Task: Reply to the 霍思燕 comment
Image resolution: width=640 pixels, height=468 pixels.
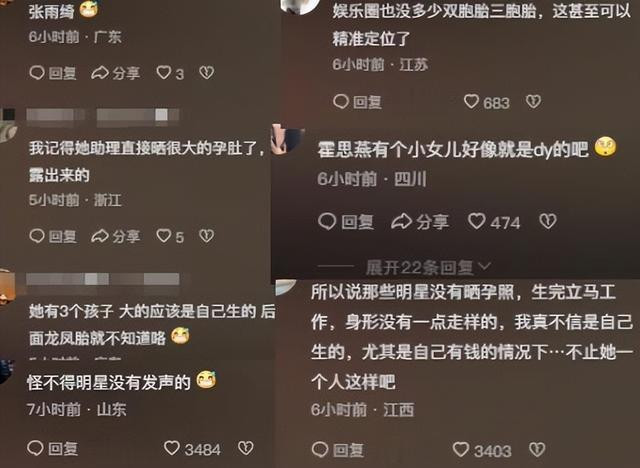Action: tap(346, 222)
